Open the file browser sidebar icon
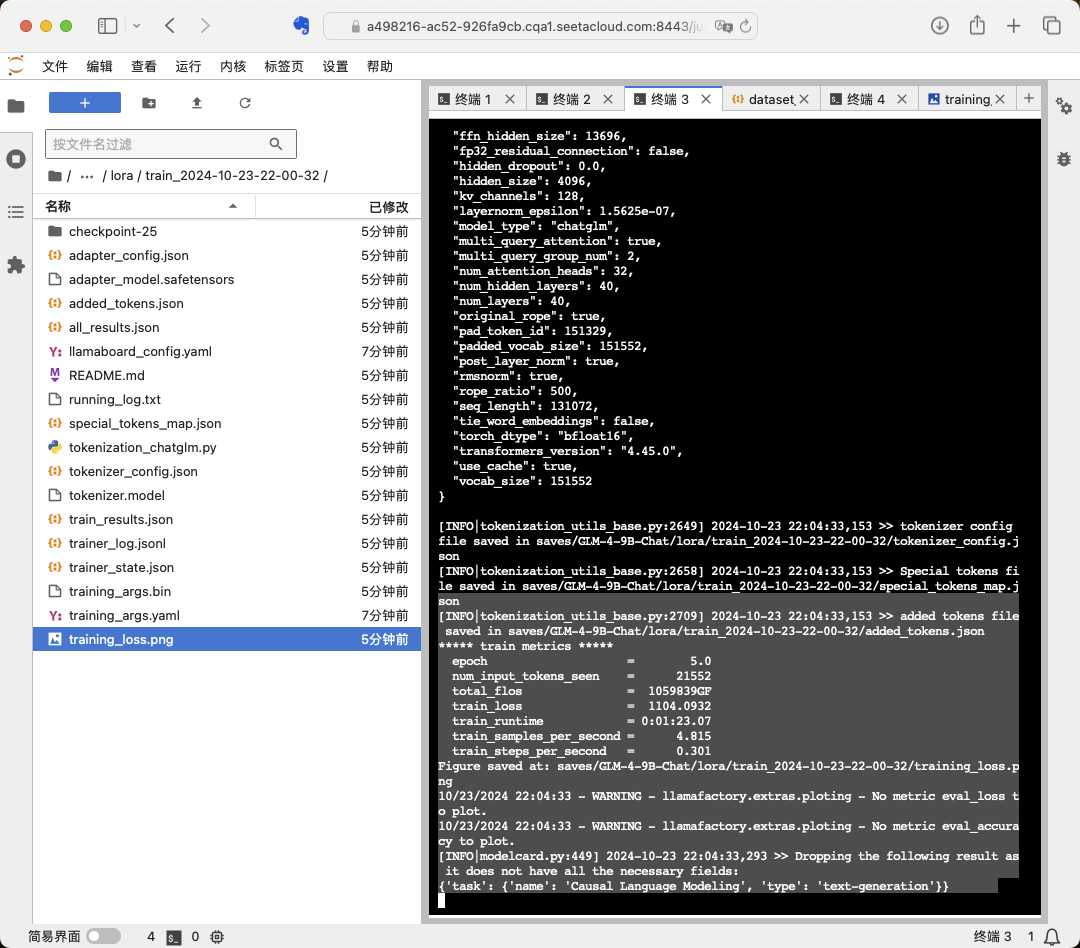This screenshot has width=1080, height=948. 16,105
